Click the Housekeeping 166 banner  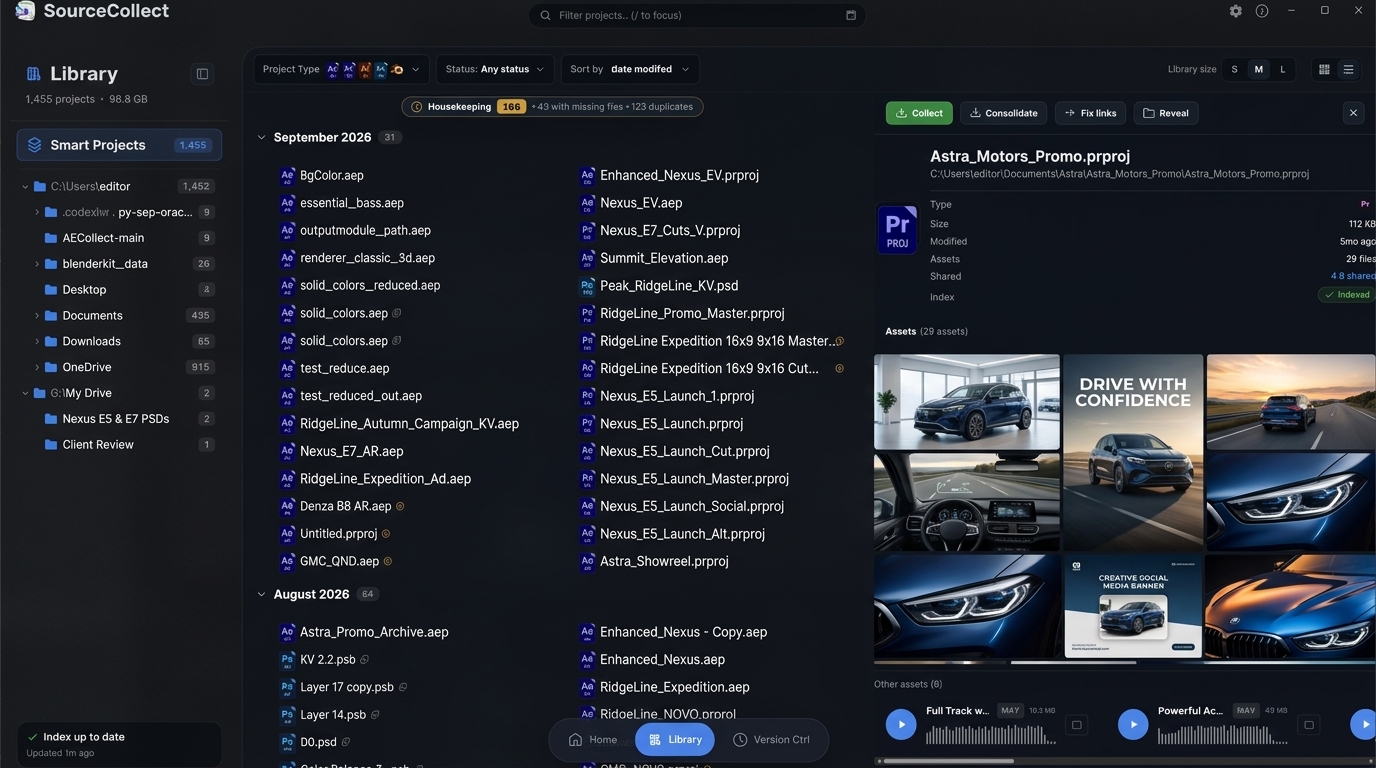552,107
